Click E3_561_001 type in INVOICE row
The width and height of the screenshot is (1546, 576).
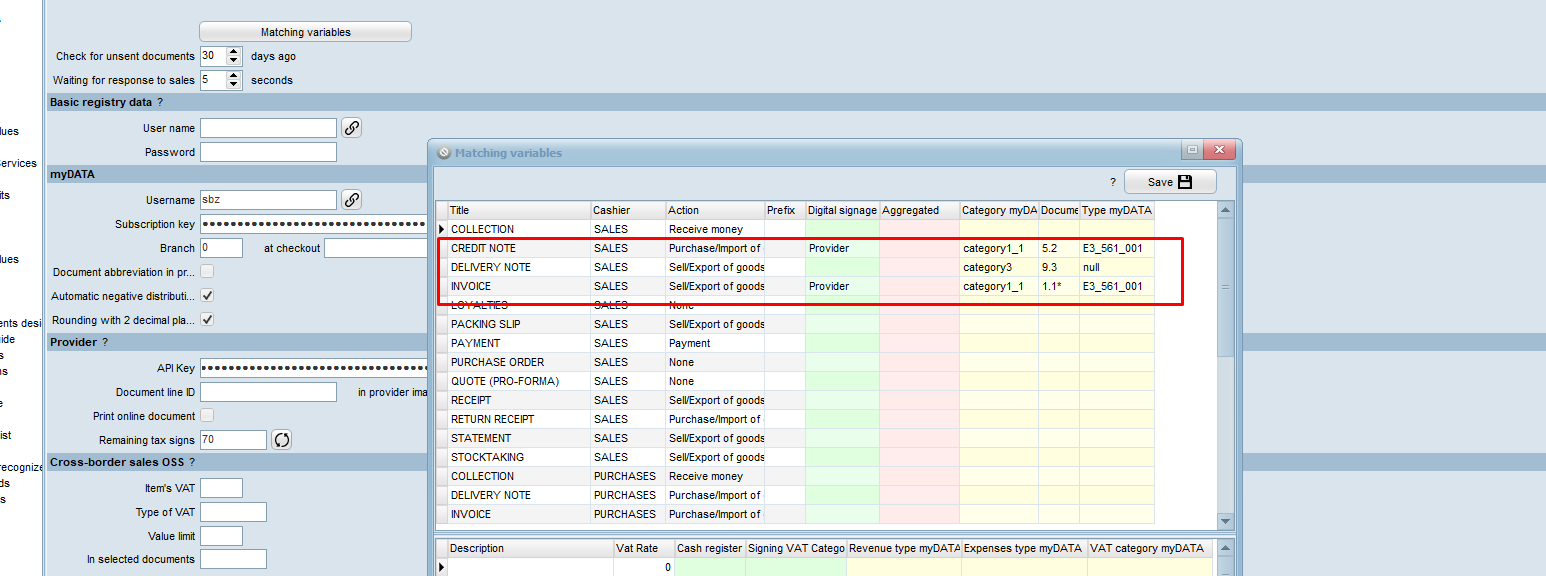coord(1117,286)
